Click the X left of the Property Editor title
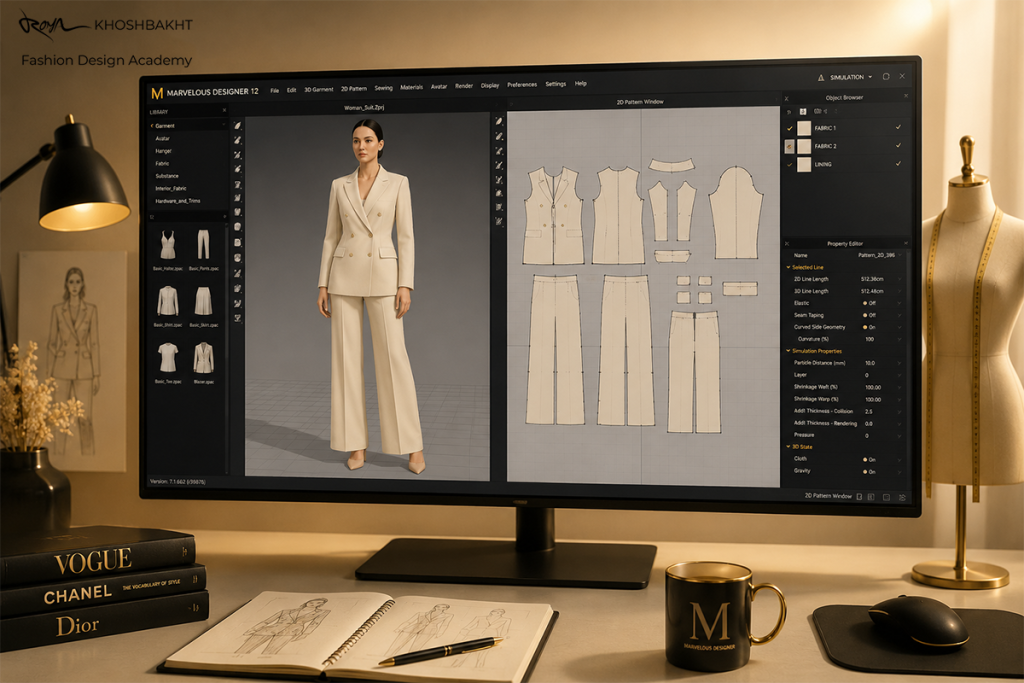 tap(787, 244)
